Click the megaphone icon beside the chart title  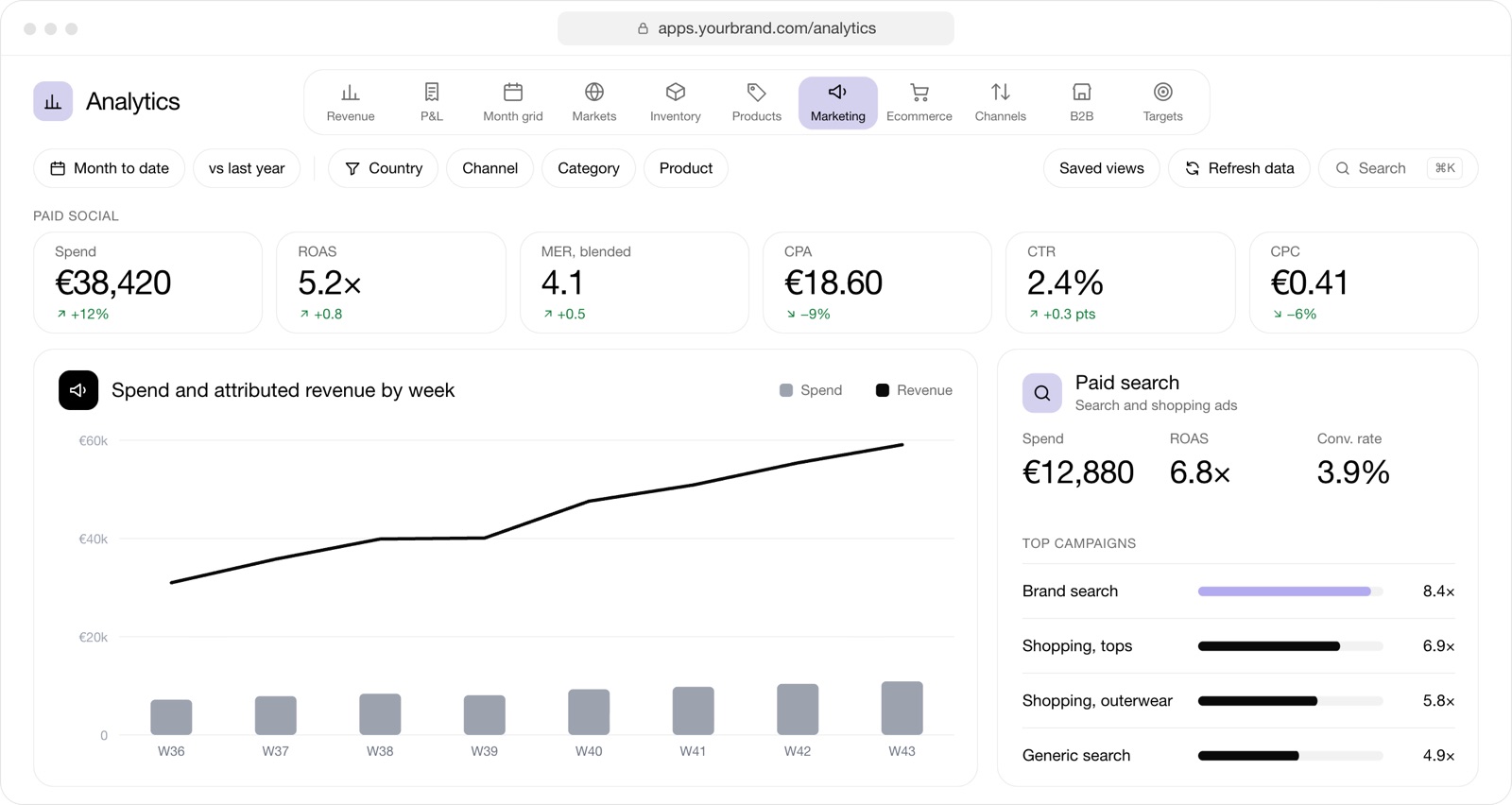pyautogui.click(x=78, y=390)
